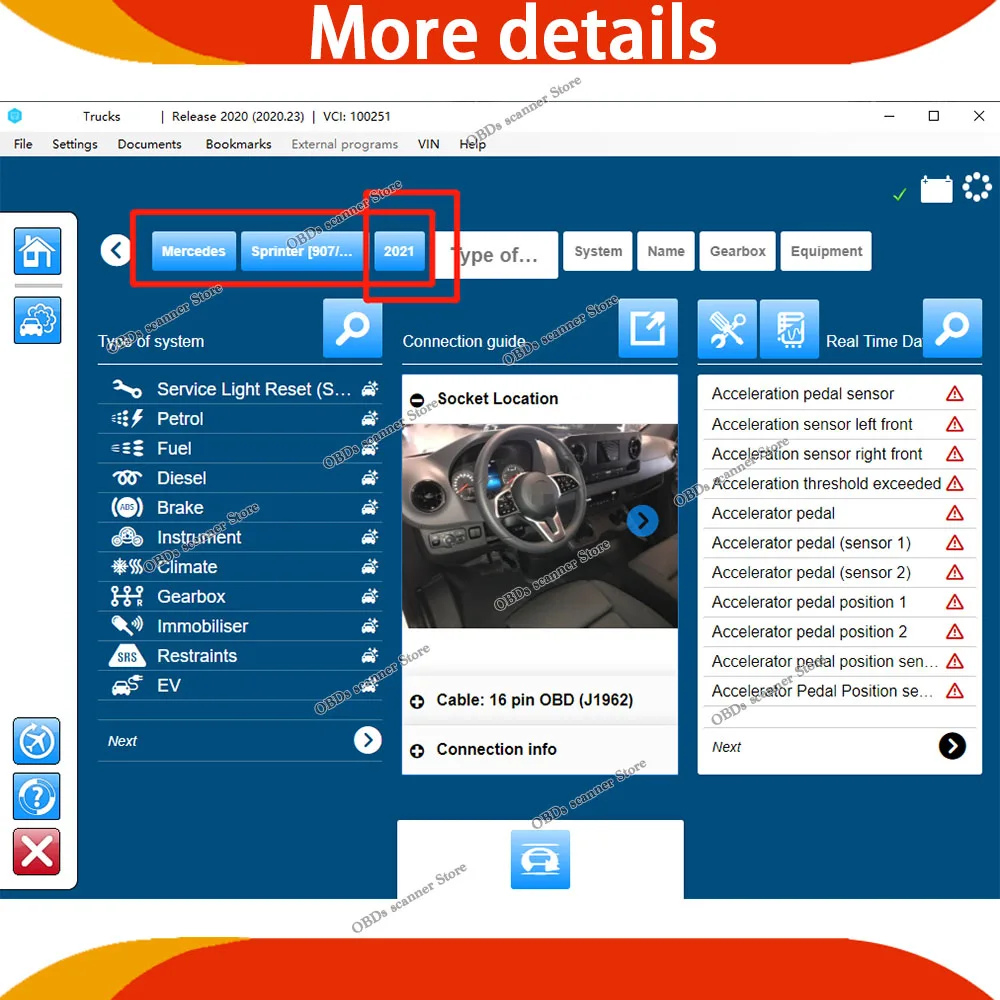Search the Real Time Data list
The image size is (1000, 1000).
[953, 328]
